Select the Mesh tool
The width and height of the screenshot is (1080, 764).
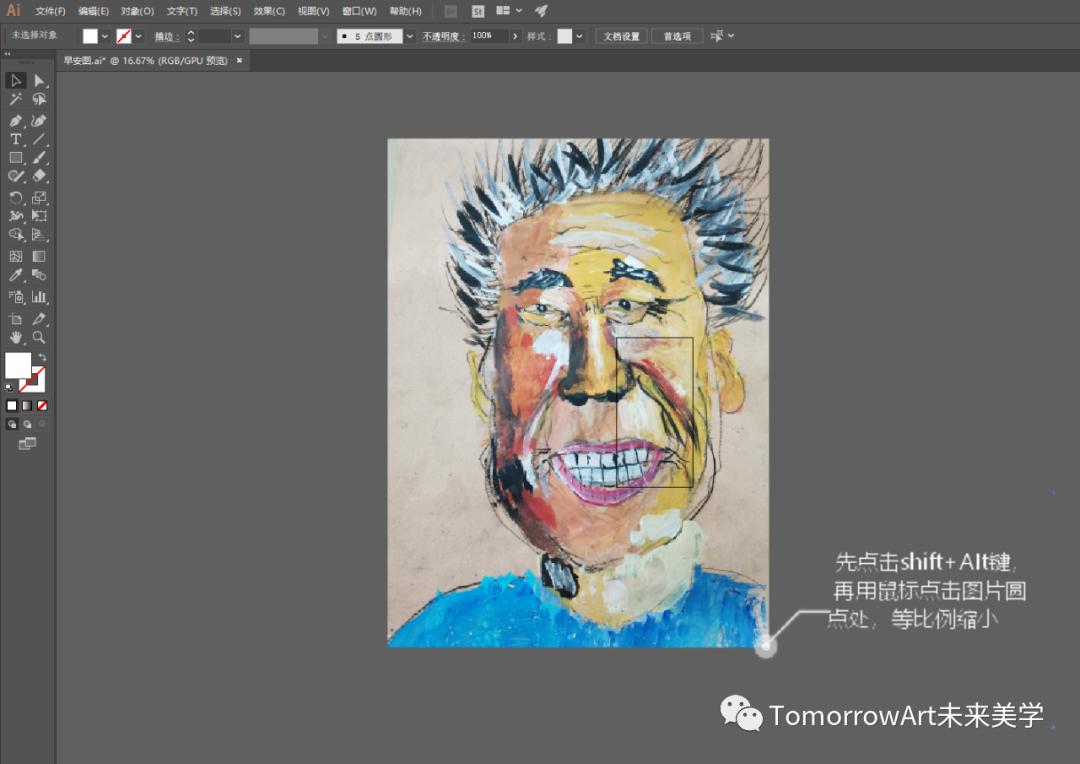(x=16, y=256)
